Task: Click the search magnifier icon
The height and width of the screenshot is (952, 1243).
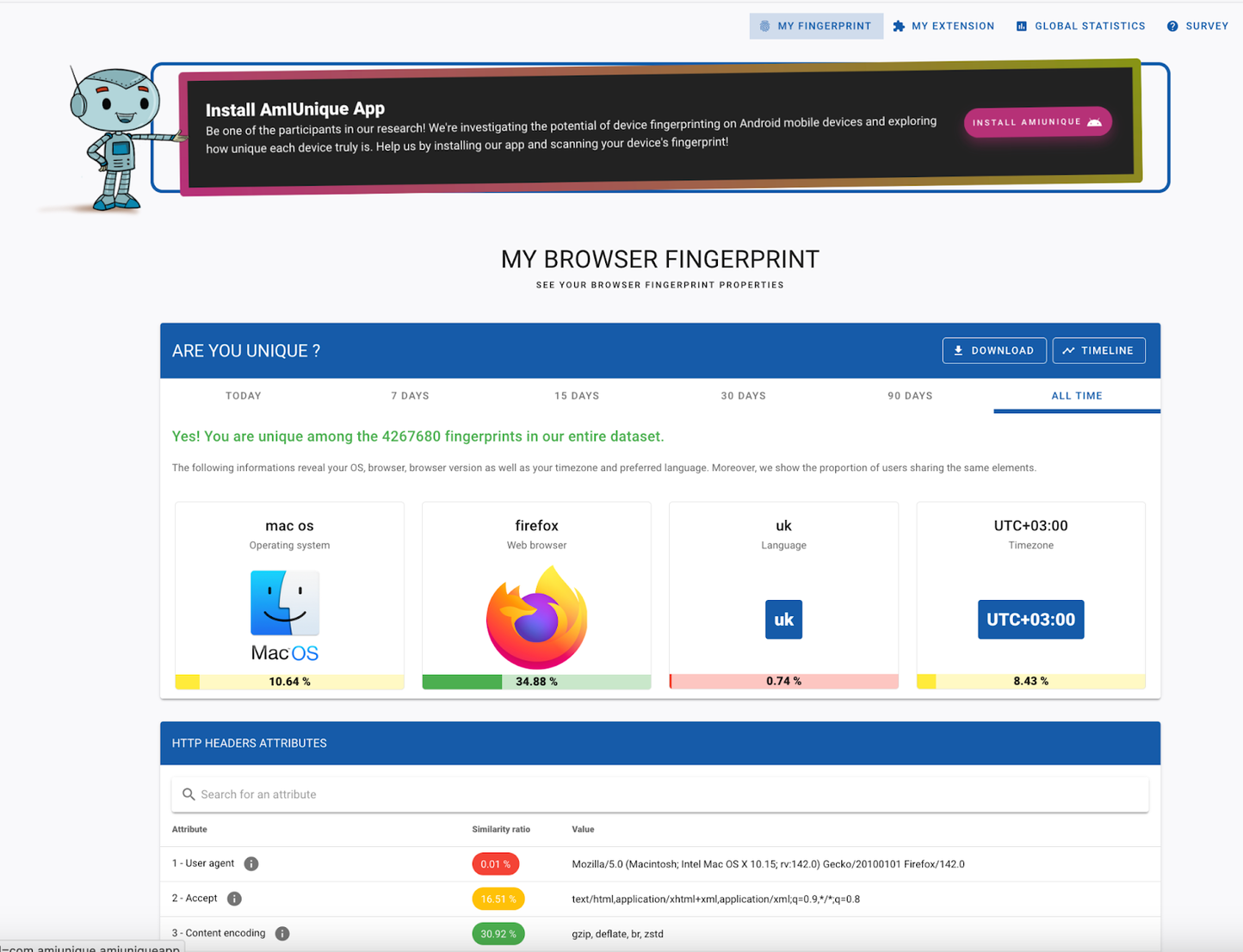Action: tap(189, 794)
